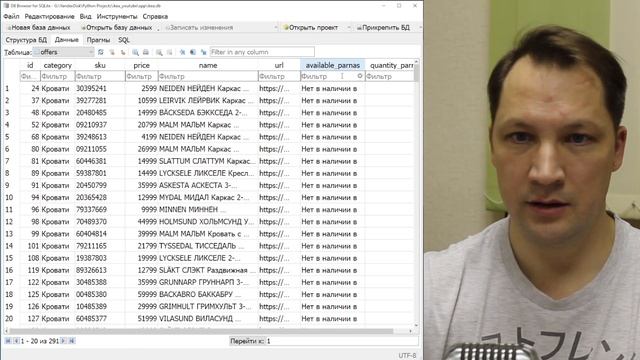Refresh the offers table data
The image size is (640, 360).
(101, 52)
